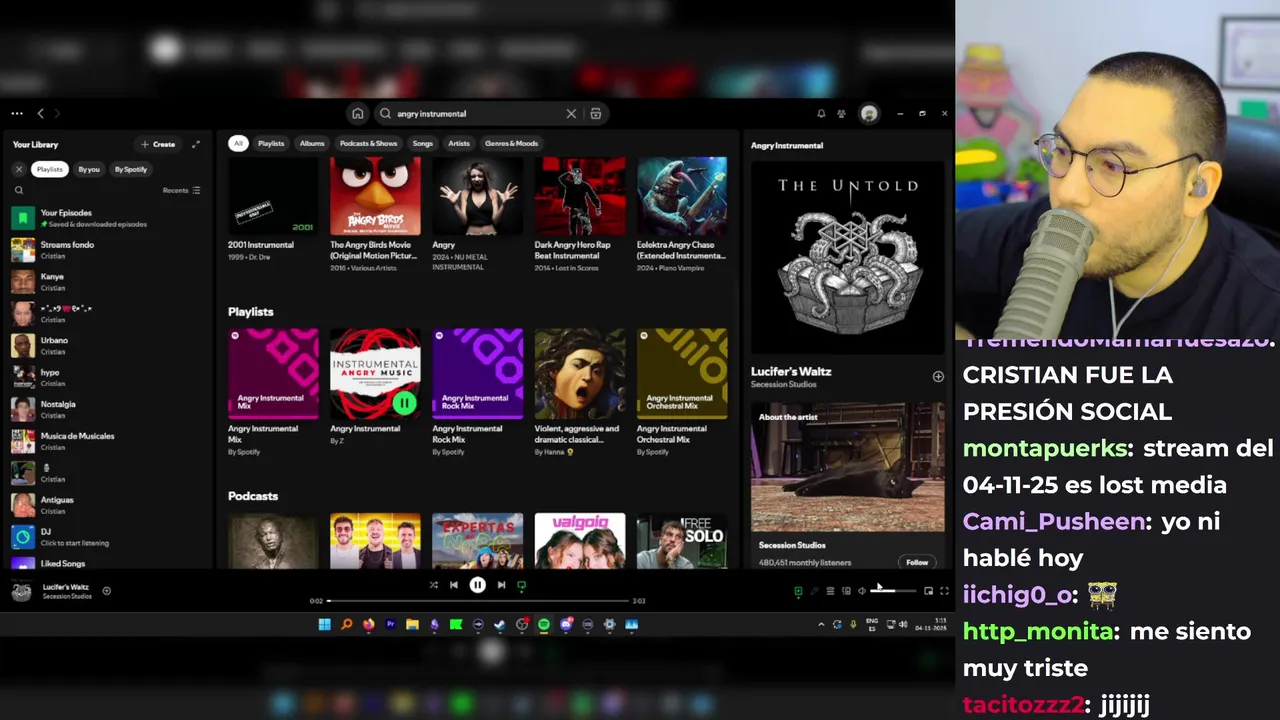
Task: Open the Nostalgia playlist
Action: 106,409
